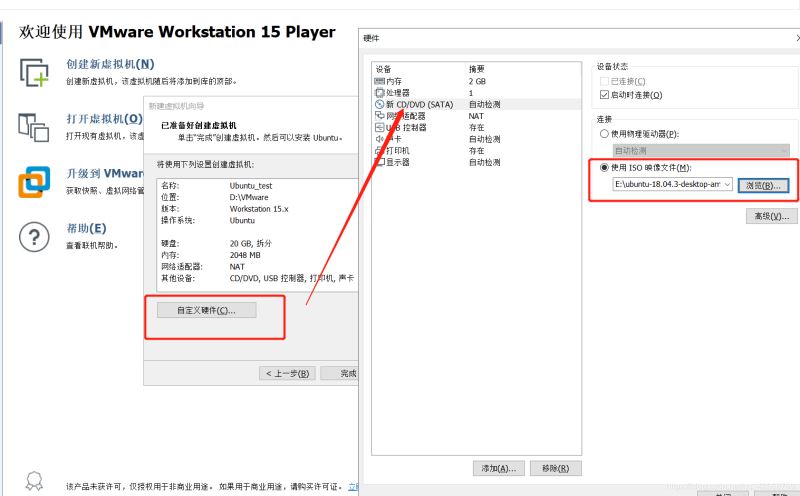Click the 浏览 browse button
The width and height of the screenshot is (800, 496).
(x=764, y=185)
